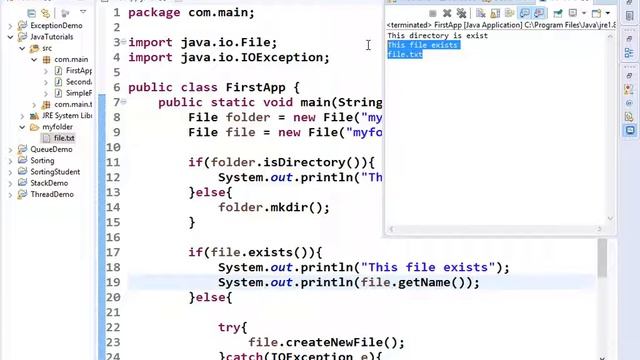Image resolution: width=640 pixels, height=360 pixels.
Task: Click Console horizontal scrollbar right arrow
Action: click(600, 229)
